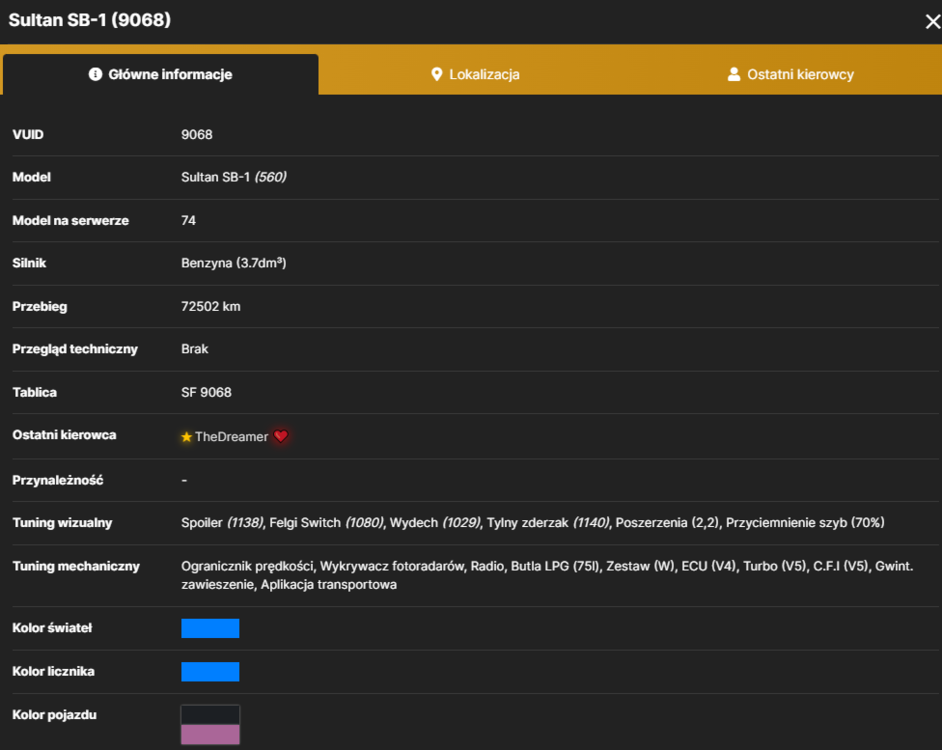Click the gold star next to TheDreamer
The height and width of the screenshot is (750, 942).
coord(186,437)
